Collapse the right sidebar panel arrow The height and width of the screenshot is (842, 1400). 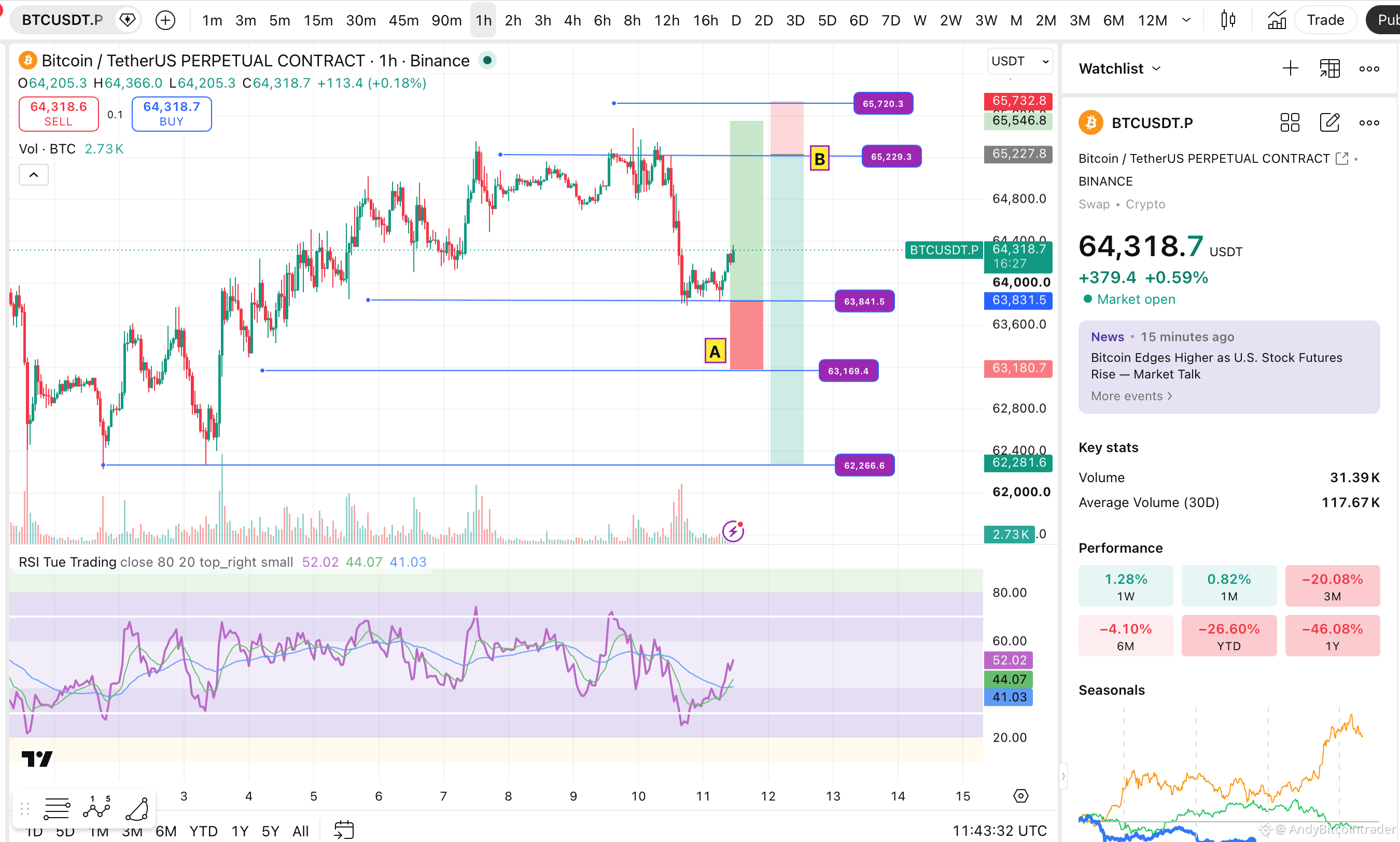coord(1063,776)
